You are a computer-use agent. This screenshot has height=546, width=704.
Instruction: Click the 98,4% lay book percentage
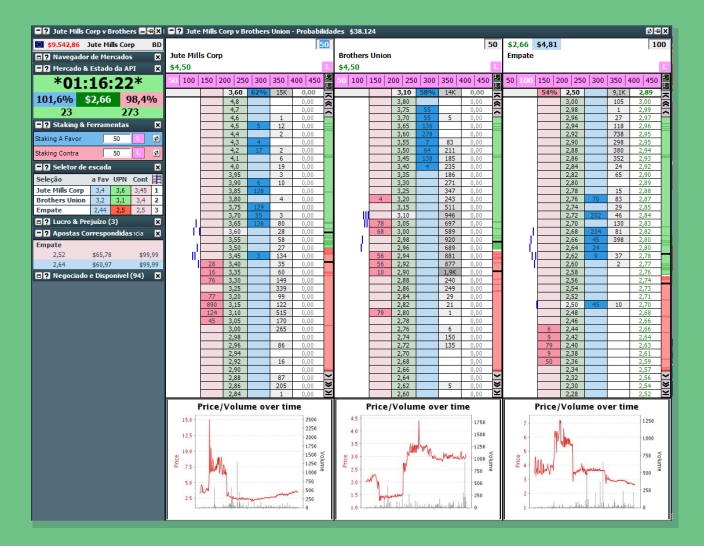click(141, 99)
